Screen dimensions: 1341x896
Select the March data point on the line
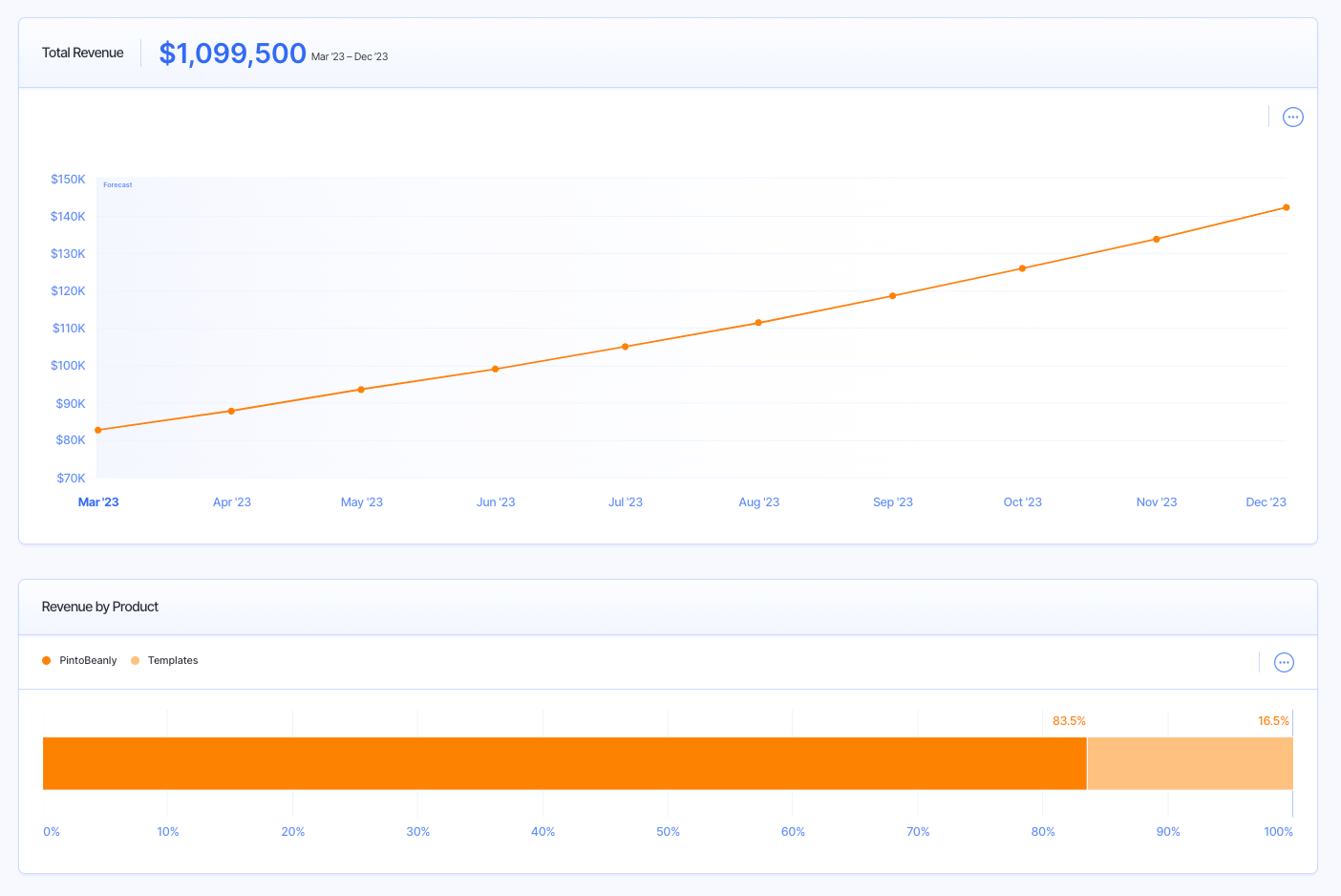click(x=99, y=429)
